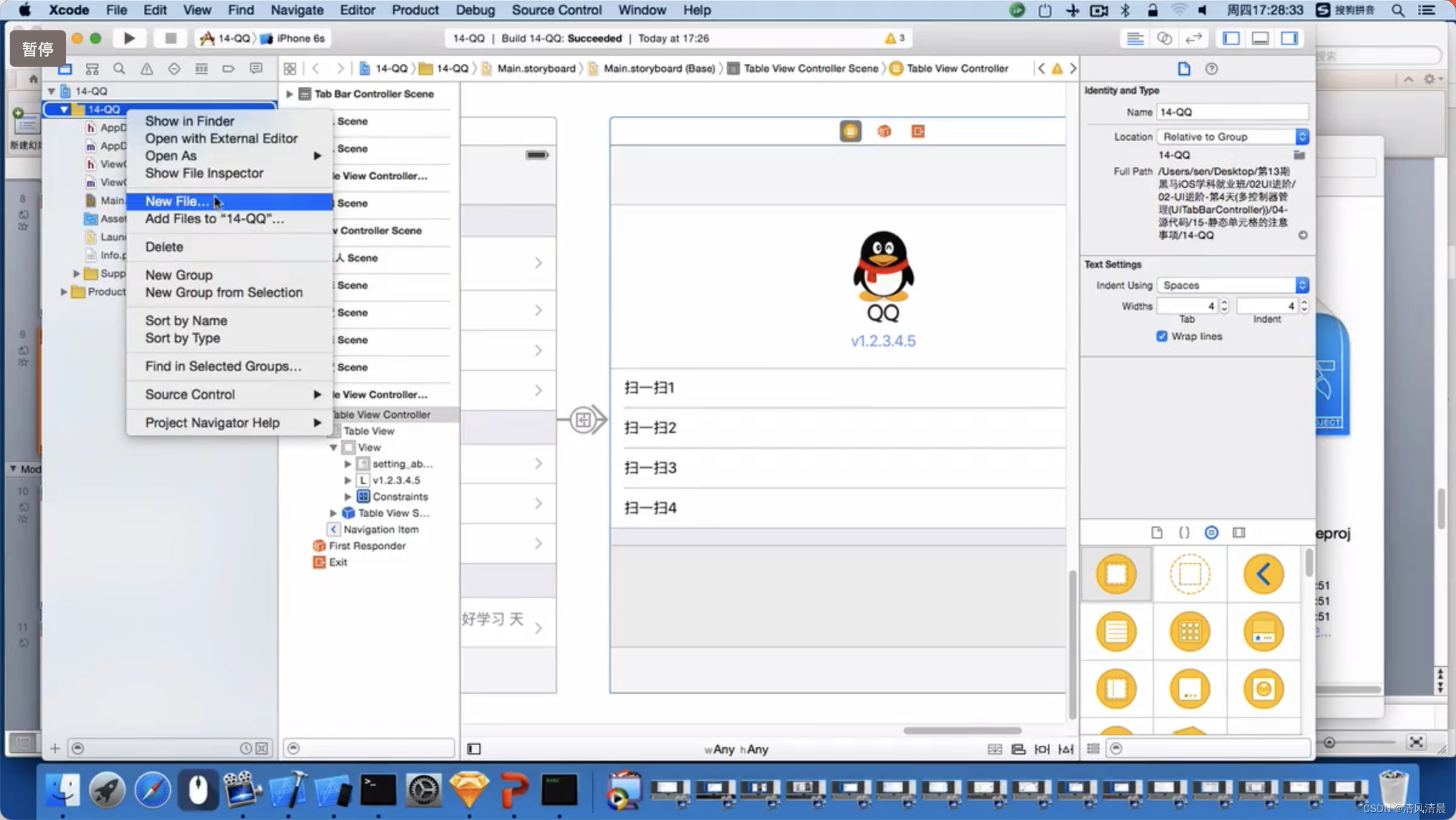Screen dimensions: 1456x820
Task: Open the Breakpoint navigator icon
Action: pos(229,69)
